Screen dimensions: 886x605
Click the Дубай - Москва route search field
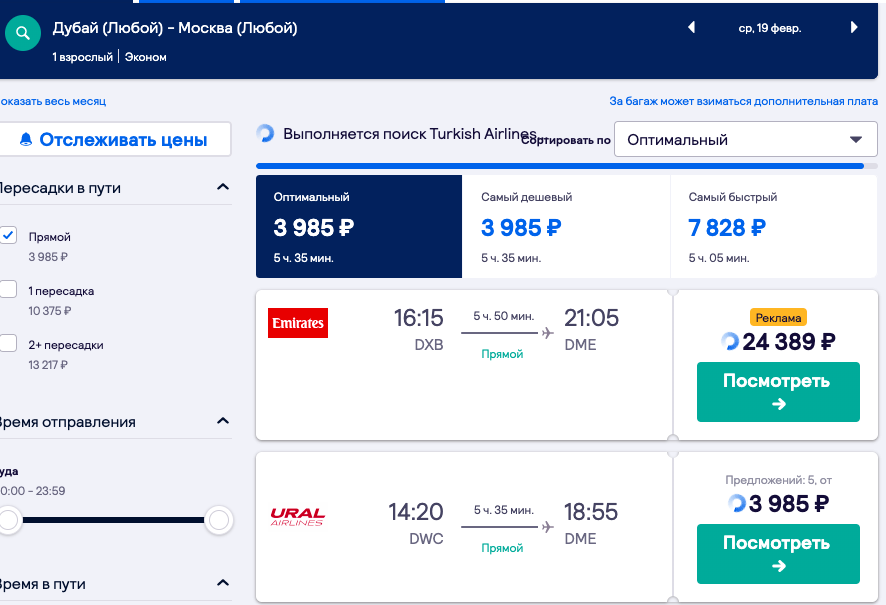[x=175, y=28]
